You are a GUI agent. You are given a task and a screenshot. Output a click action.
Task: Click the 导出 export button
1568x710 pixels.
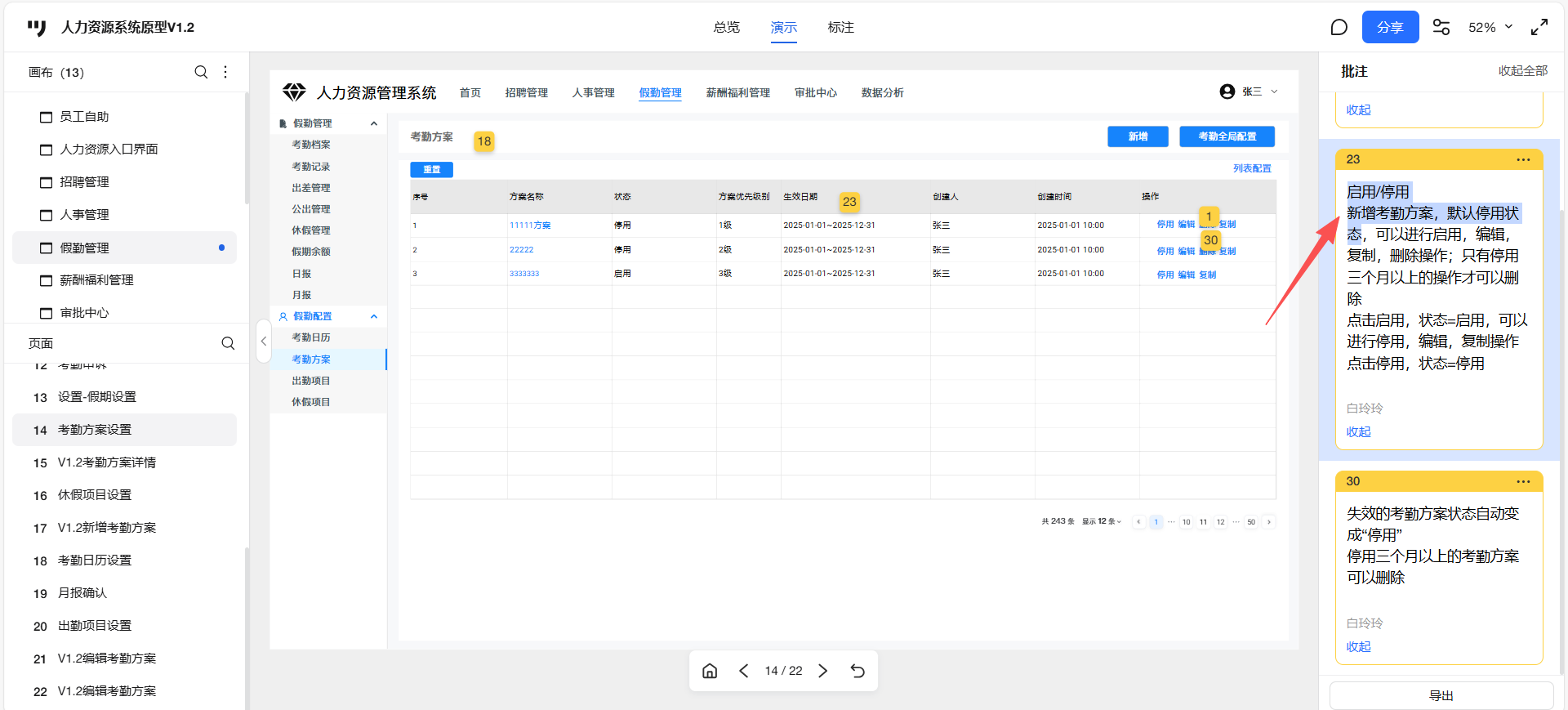pyautogui.click(x=1441, y=695)
